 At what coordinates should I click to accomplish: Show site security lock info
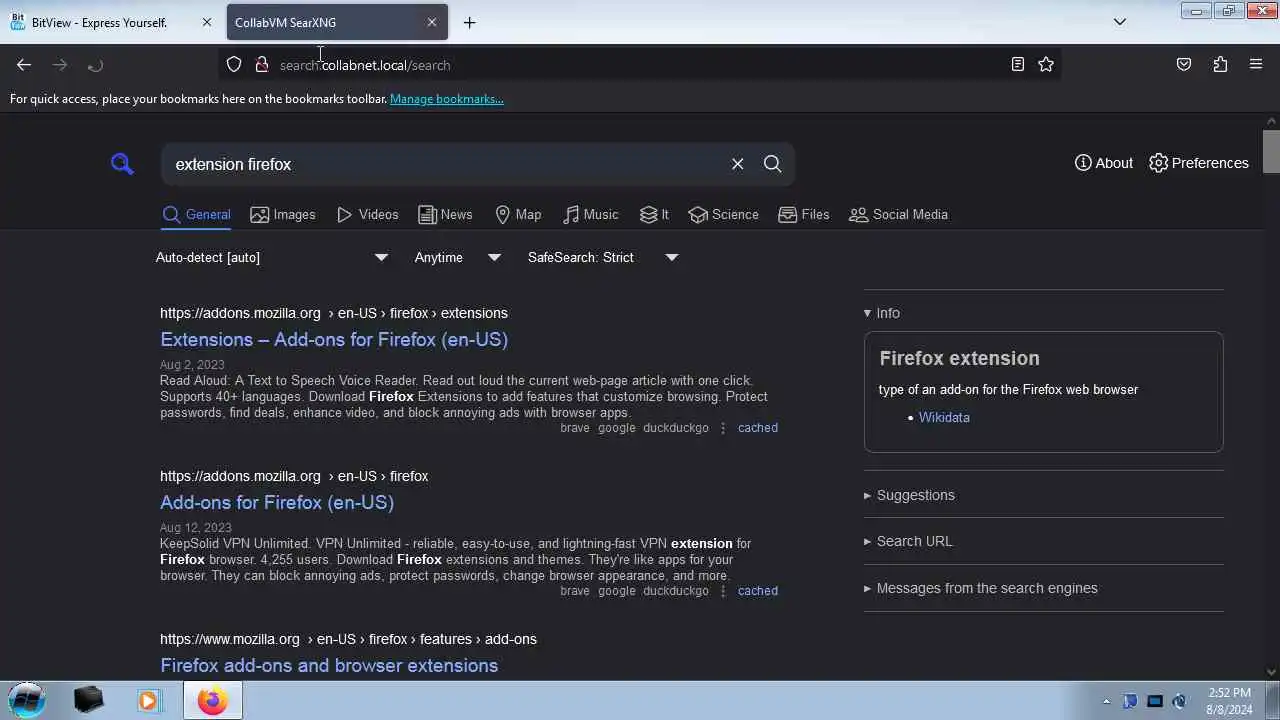click(262, 65)
